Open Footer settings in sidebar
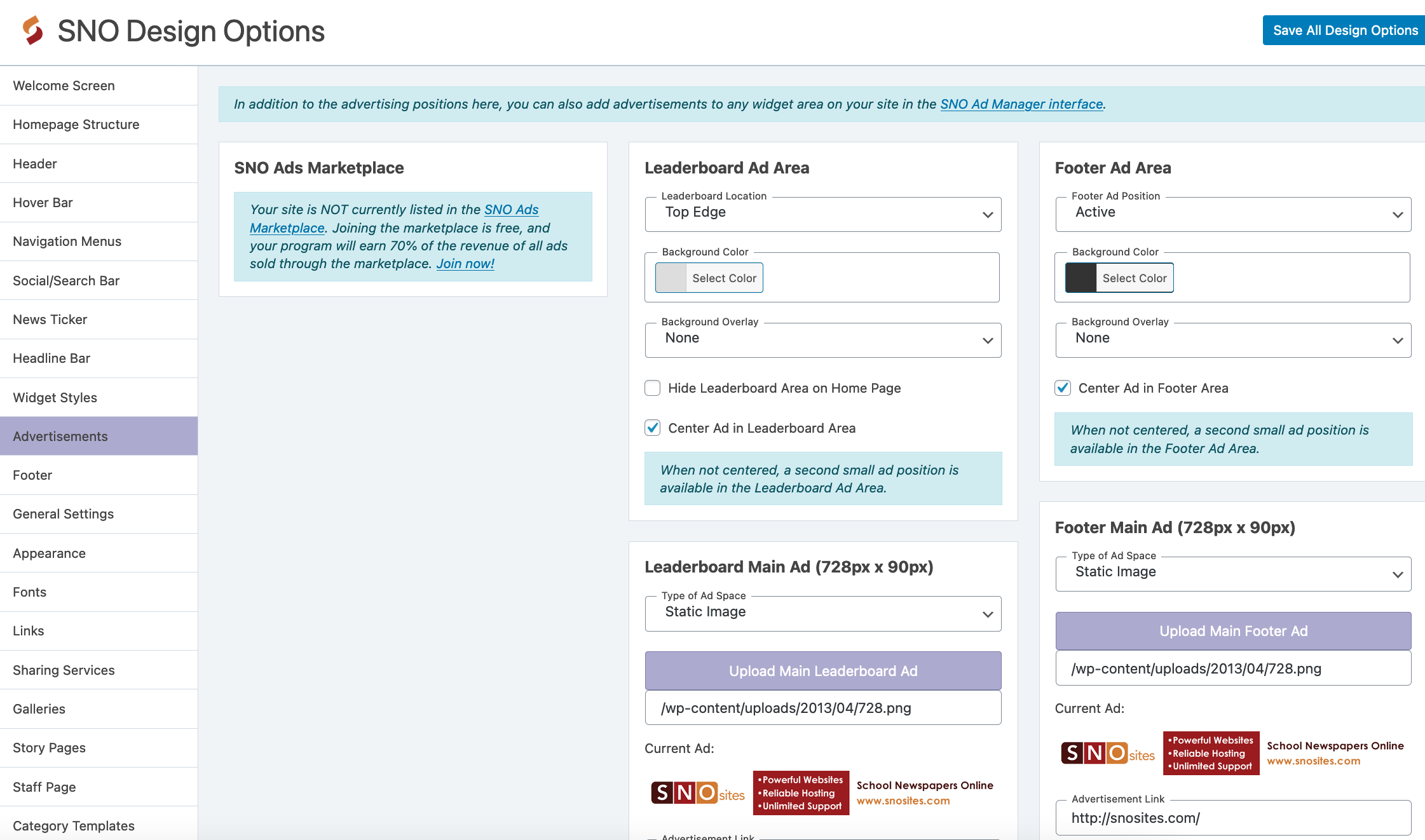 tap(99, 475)
